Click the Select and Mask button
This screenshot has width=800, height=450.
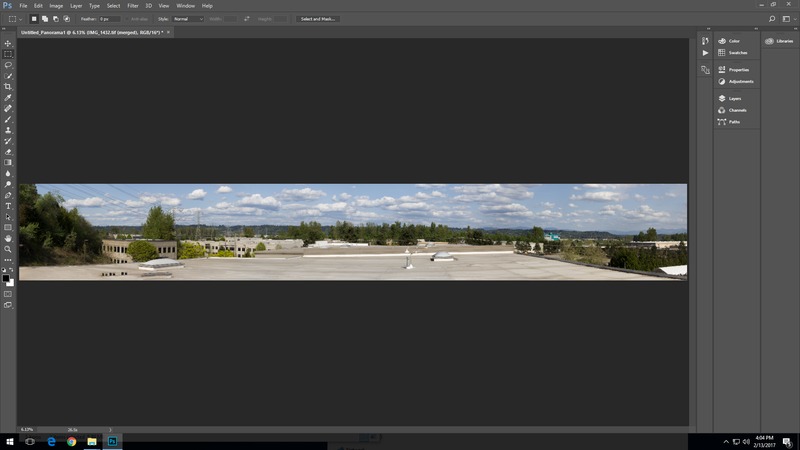(318, 19)
